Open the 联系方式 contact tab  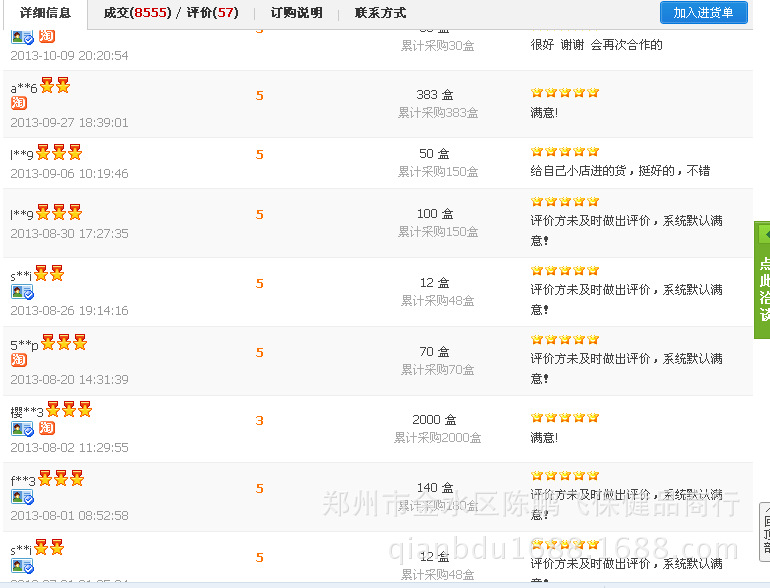pos(380,13)
